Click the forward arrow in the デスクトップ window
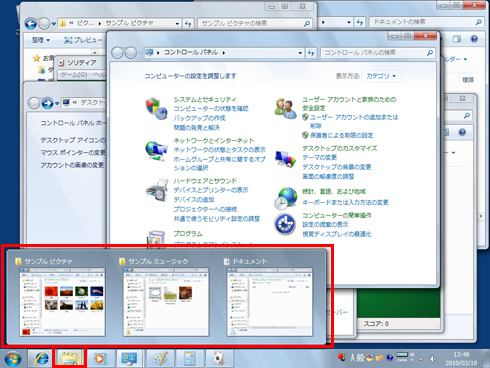The height and width of the screenshot is (368, 490). pyautogui.click(x=47, y=103)
